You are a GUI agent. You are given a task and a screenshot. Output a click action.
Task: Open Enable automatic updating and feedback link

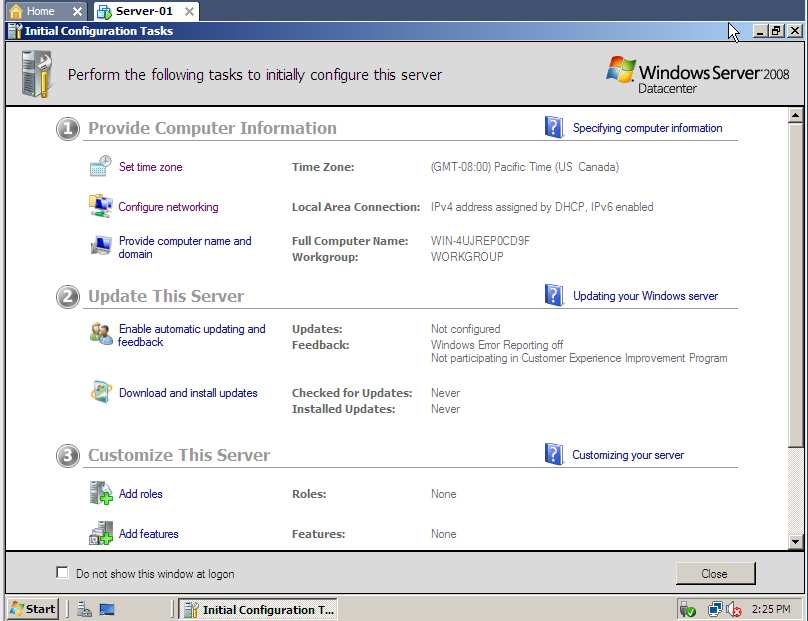192,335
